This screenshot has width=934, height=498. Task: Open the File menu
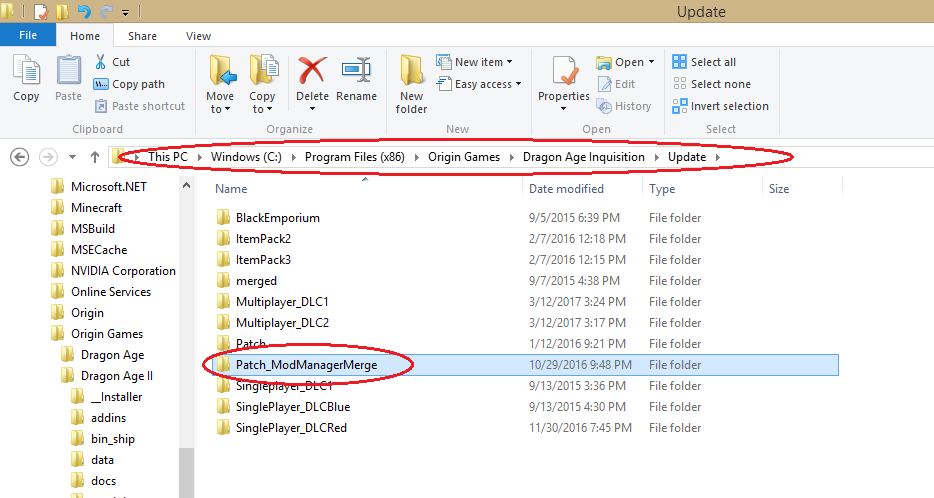28,35
